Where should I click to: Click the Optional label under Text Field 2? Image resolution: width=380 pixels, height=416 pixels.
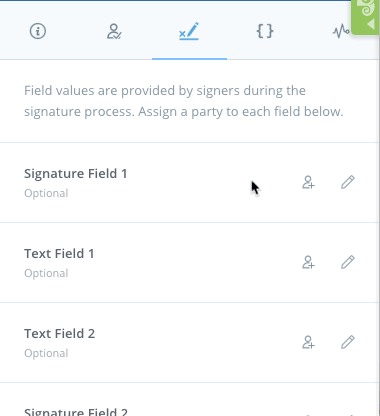point(46,353)
